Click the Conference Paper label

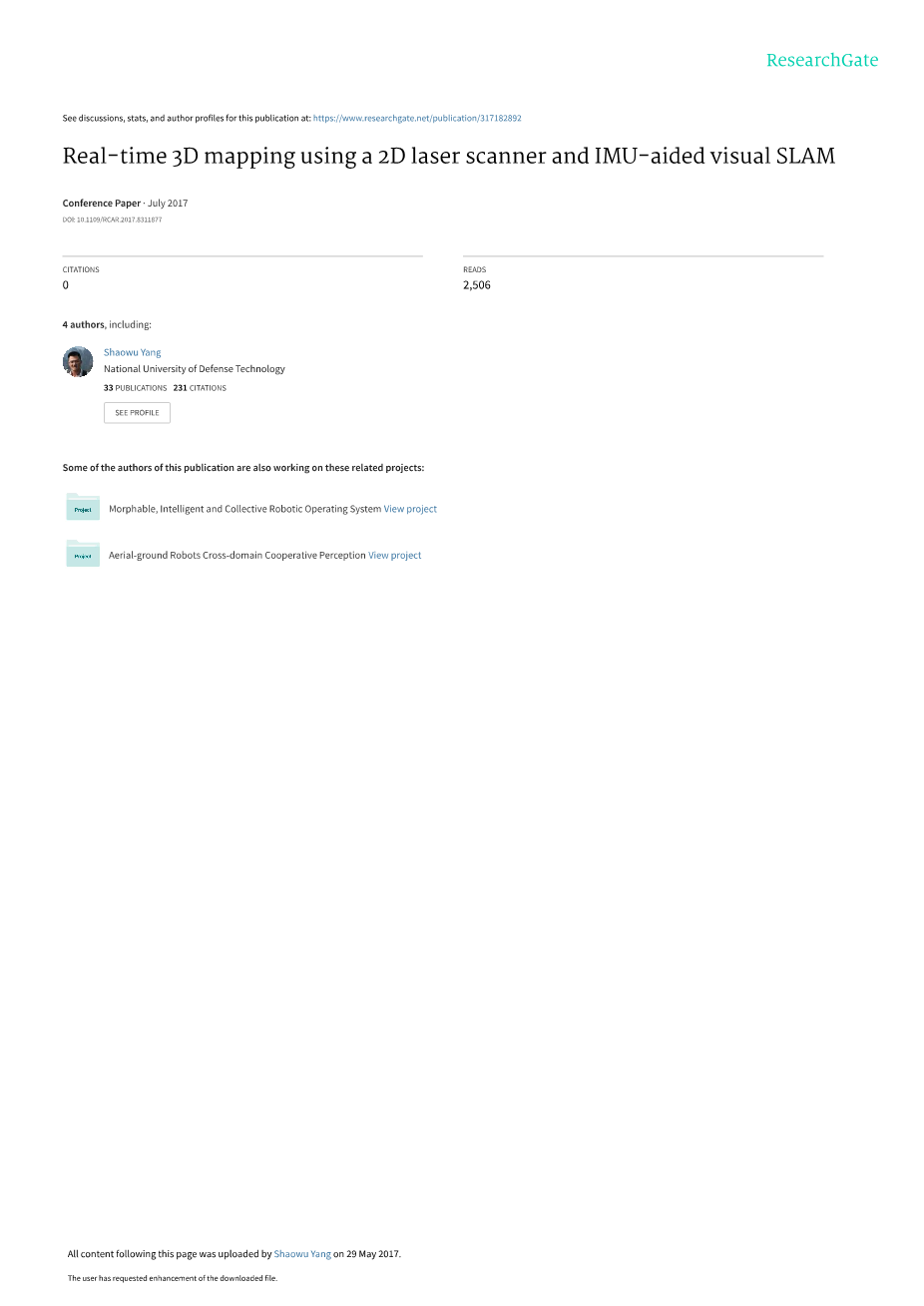click(x=102, y=204)
